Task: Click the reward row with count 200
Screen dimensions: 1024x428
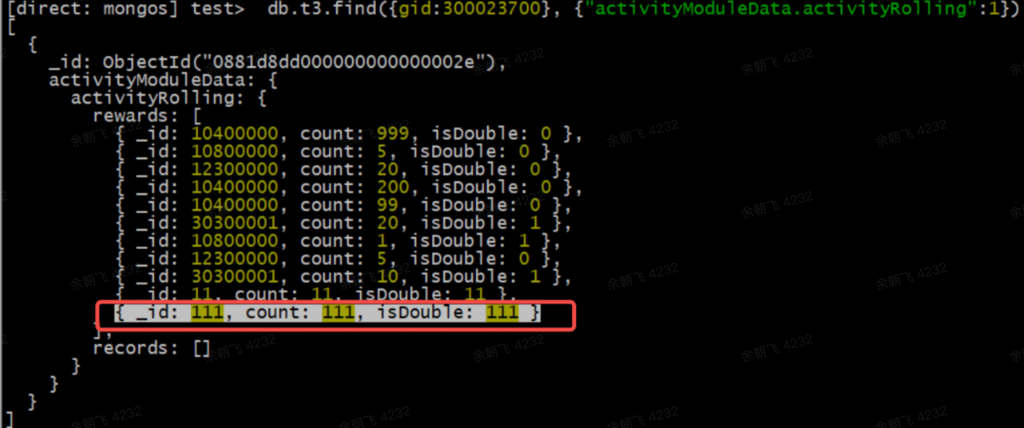Action: point(349,188)
